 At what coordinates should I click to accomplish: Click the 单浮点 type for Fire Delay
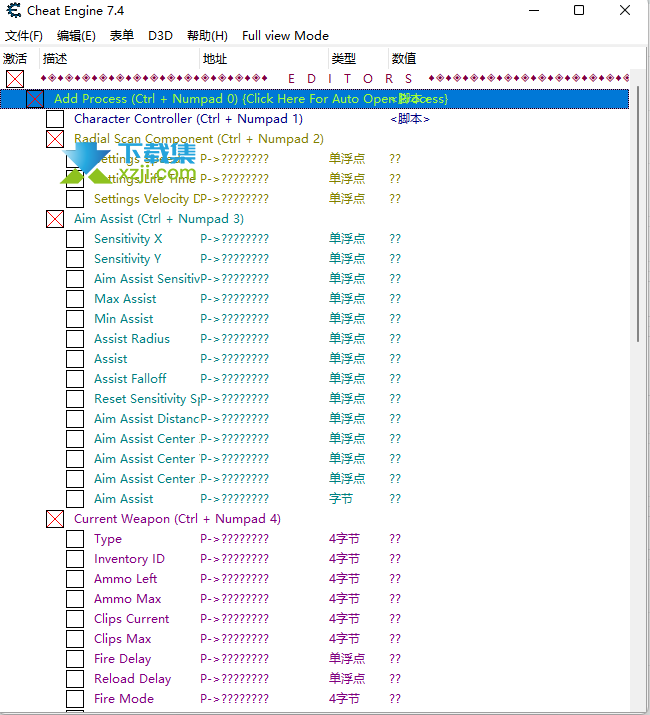click(x=347, y=659)
